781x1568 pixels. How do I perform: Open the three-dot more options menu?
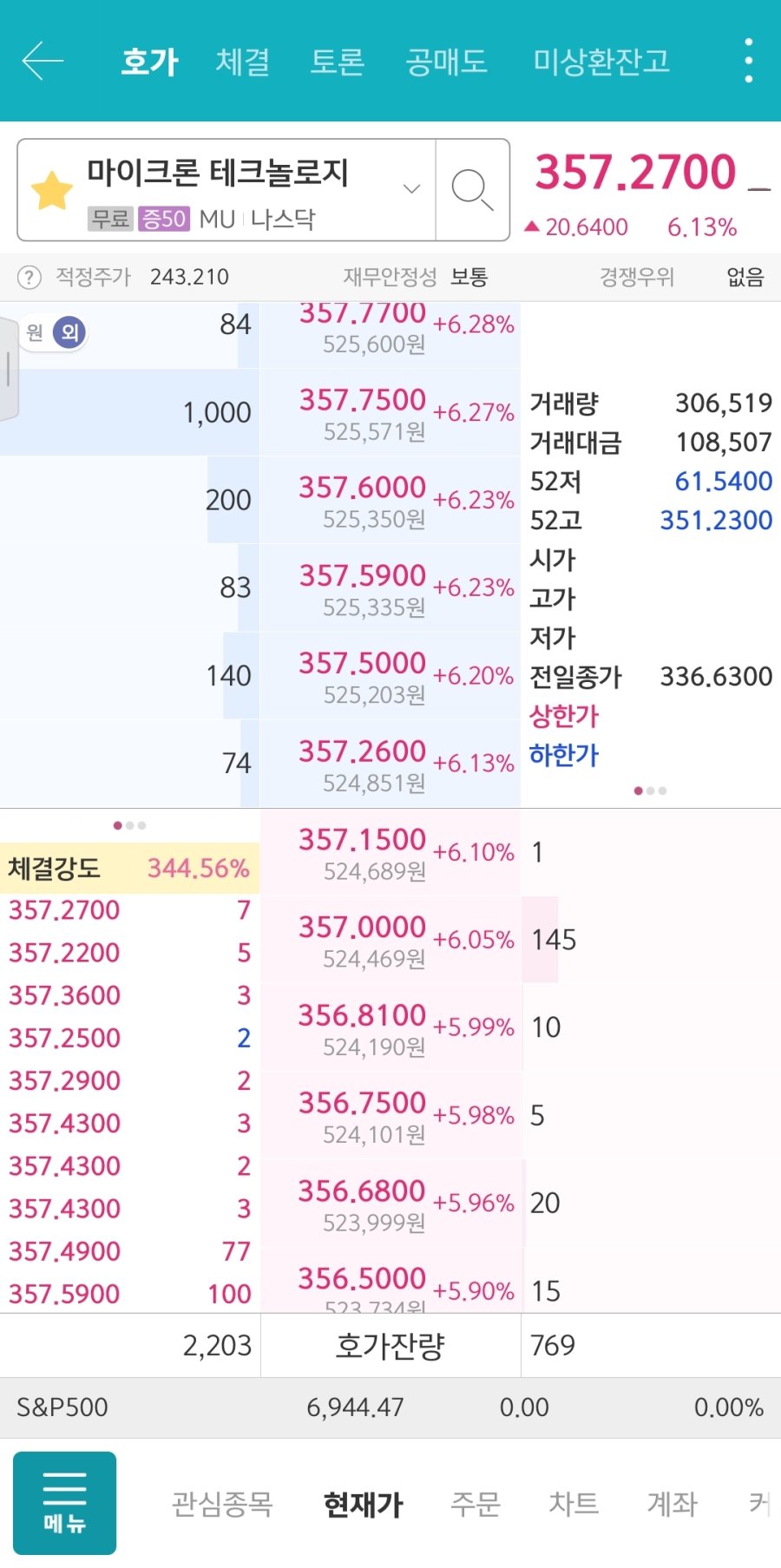(748, 61)
